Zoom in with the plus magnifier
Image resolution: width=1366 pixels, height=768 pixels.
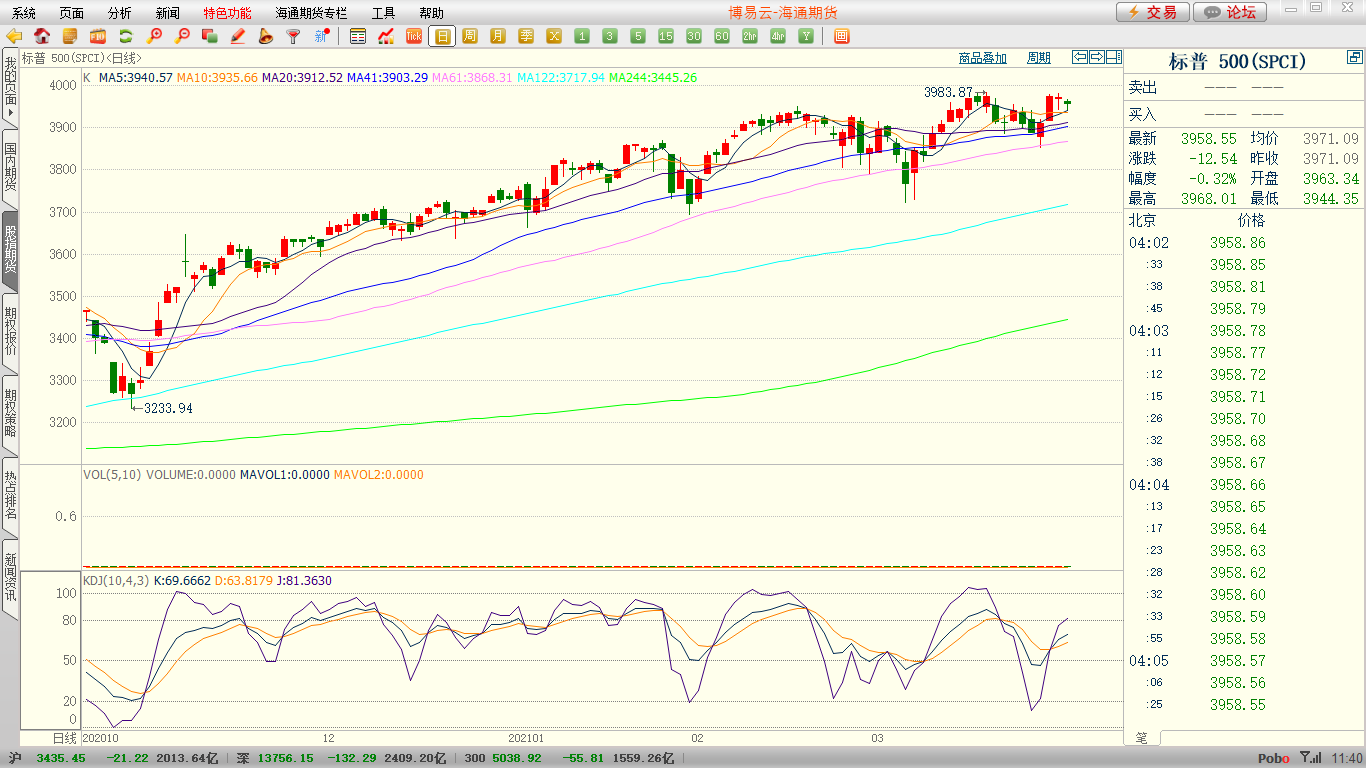click(154, 36)
